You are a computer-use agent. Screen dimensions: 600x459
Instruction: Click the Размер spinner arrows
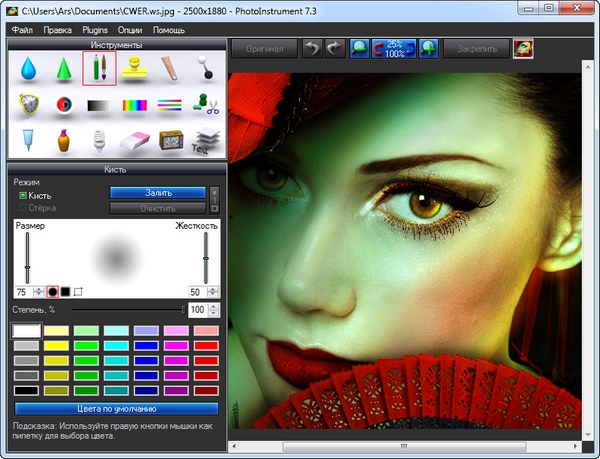tap(38, 291)
